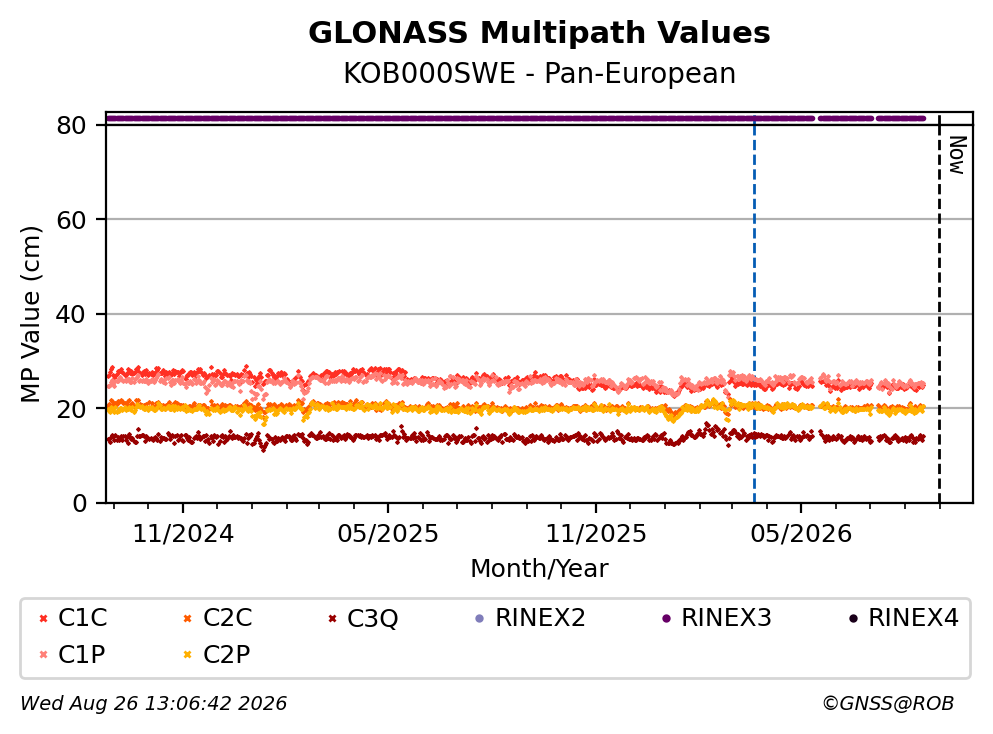
Task: Click the purple RINEX3 data band at top
Action: click(x=516, y=118)
